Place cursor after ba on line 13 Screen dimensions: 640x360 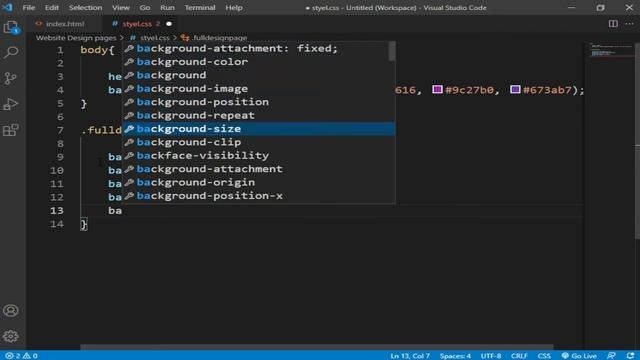point(122,210)
